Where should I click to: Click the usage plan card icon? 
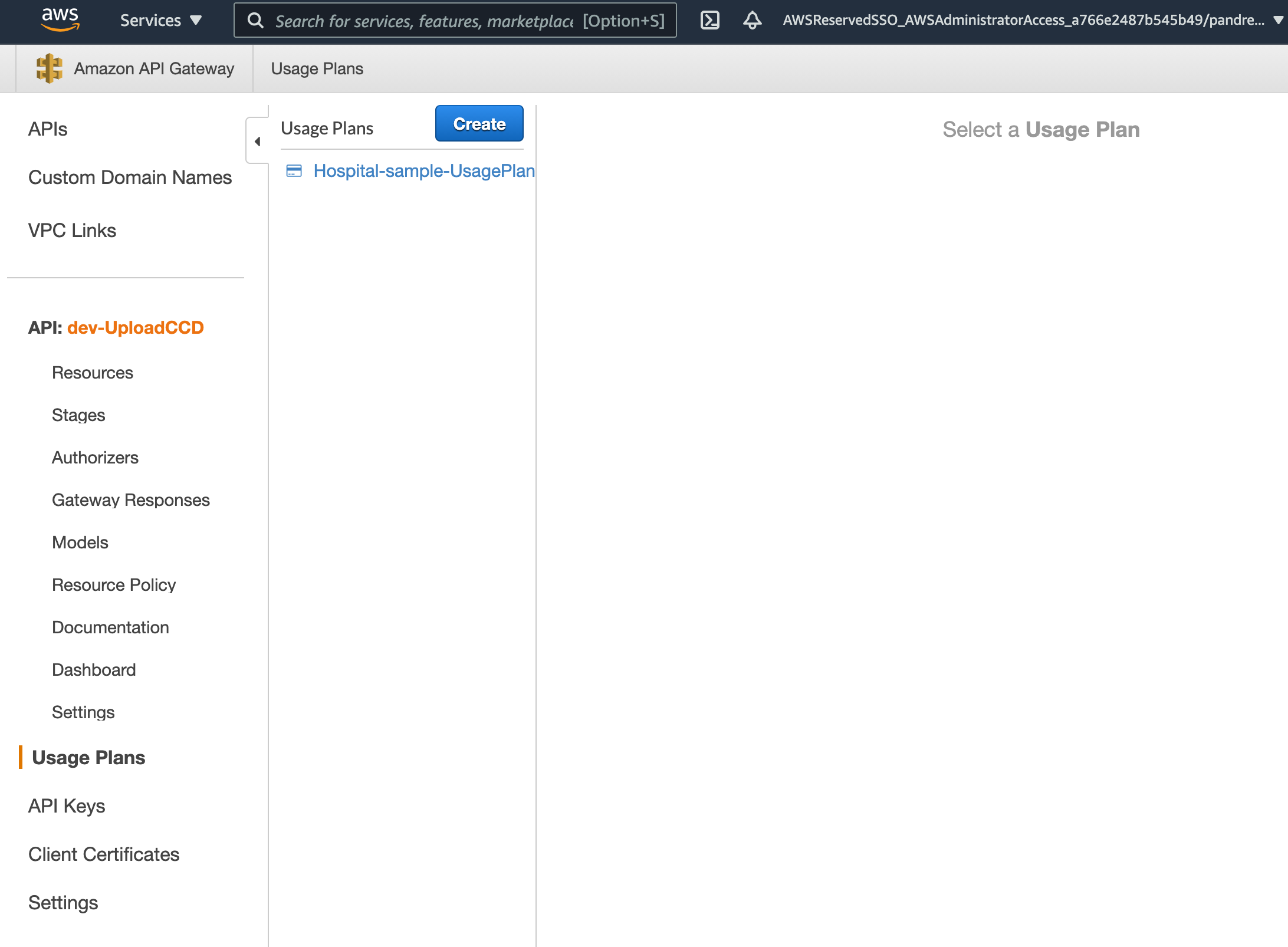click(294, 171)
